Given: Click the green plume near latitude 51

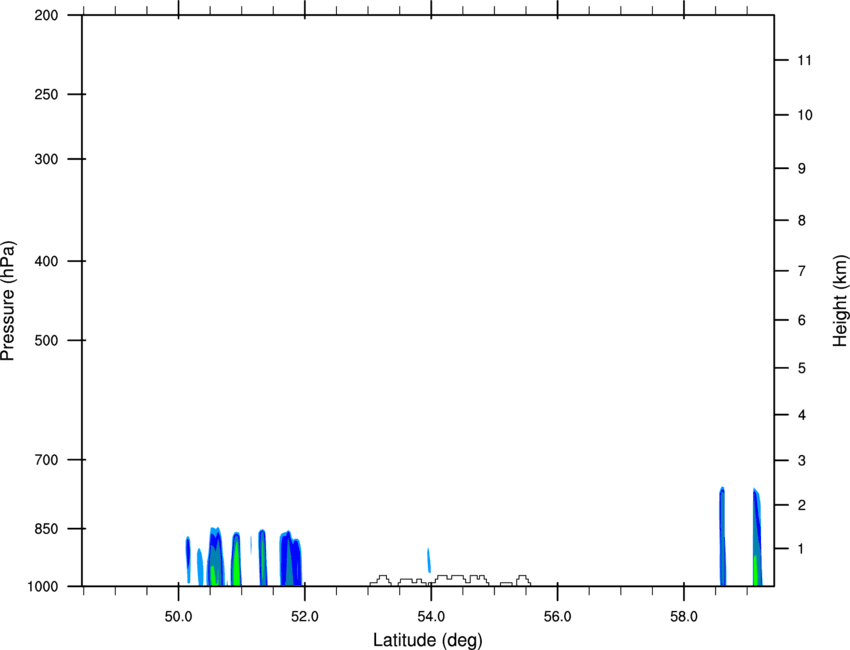Looking at the screenshot, I should 236,561.
